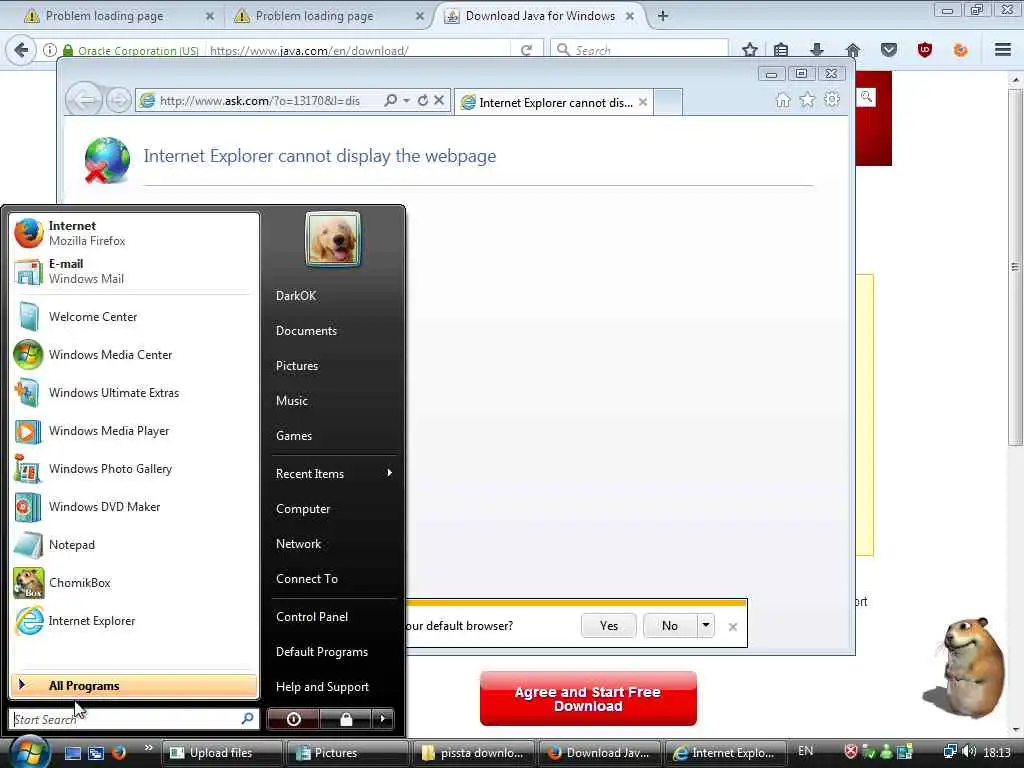The image size is (1024, 768).
Task: Stop loading in Internet Explorer
Action: pyautogui.click(x=440, y=100)
